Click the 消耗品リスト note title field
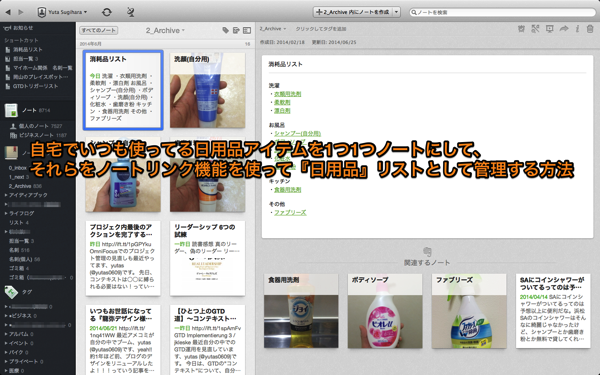600x375 pixels. tap(427, 64)
